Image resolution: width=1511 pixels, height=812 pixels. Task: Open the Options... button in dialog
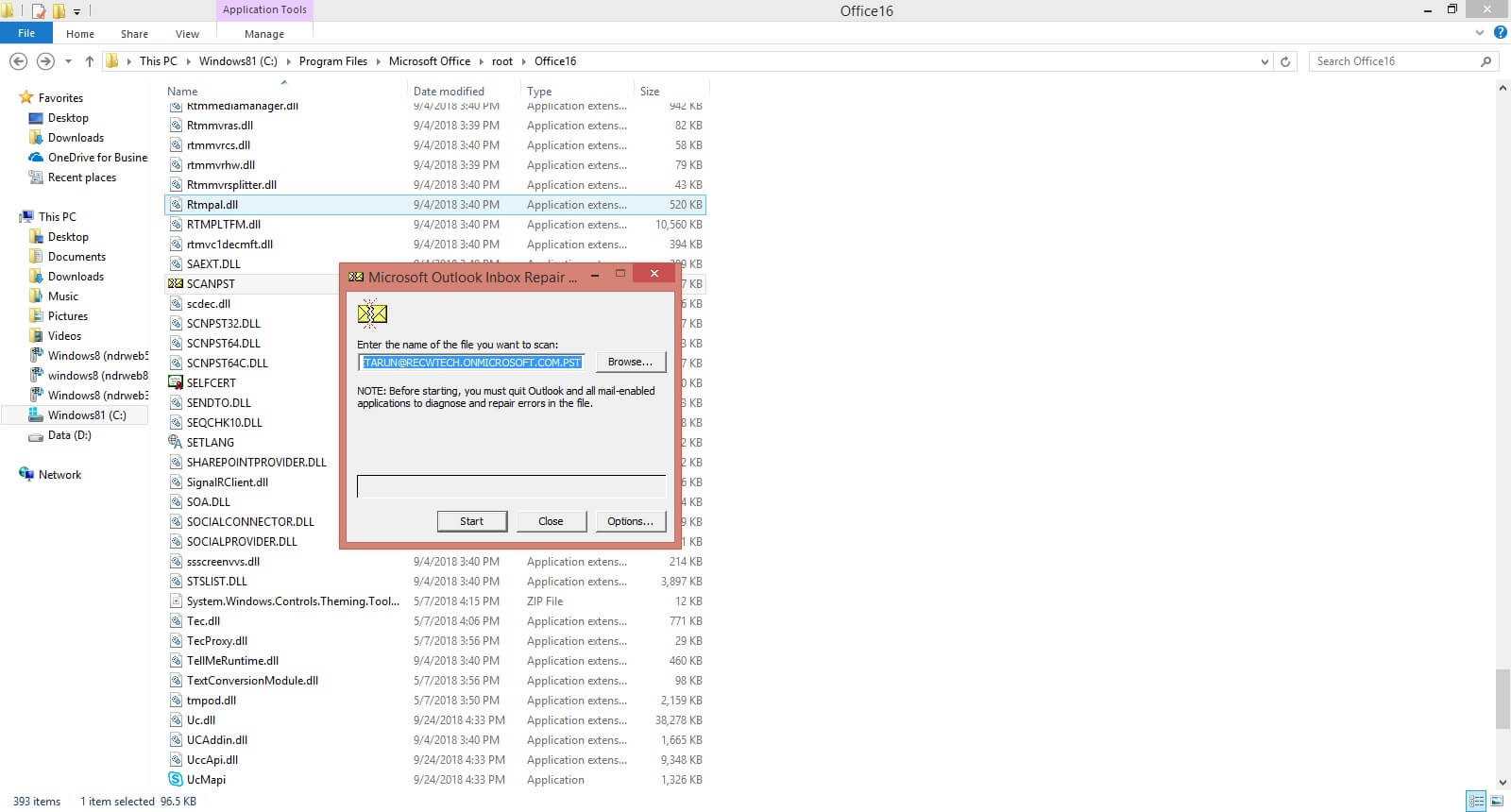(x=630, y=521)
